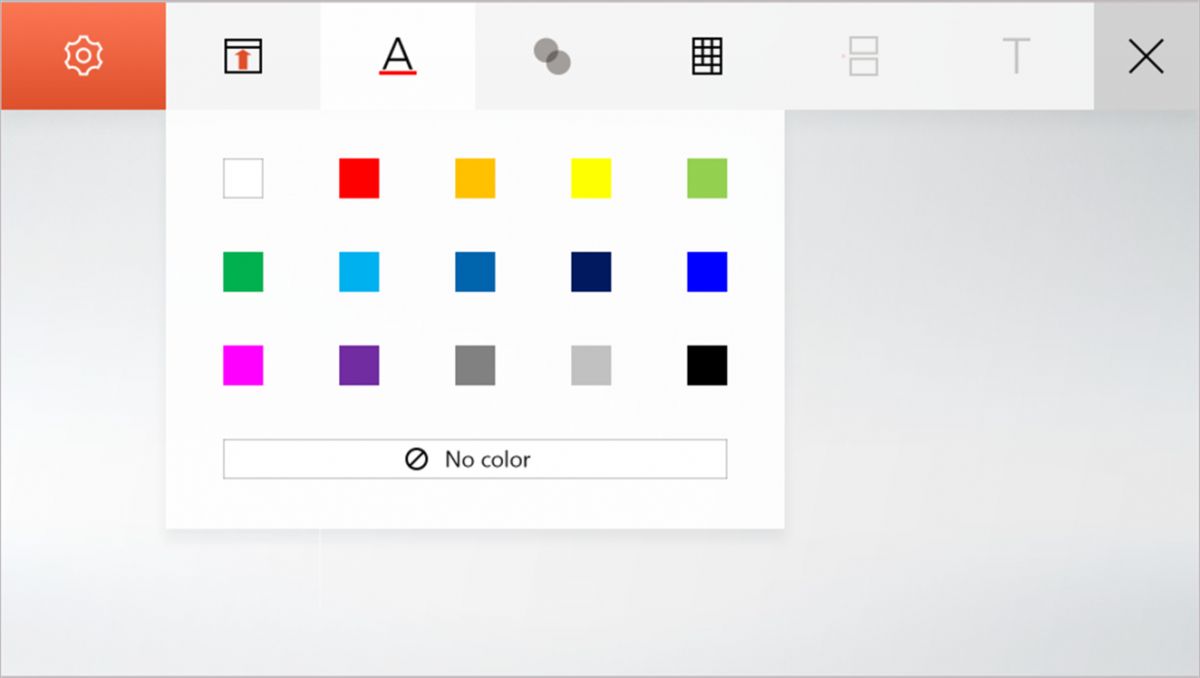The width and height of the screenshot is (1200, 678).
Task: Click the No color button
Action: [474, 459]
